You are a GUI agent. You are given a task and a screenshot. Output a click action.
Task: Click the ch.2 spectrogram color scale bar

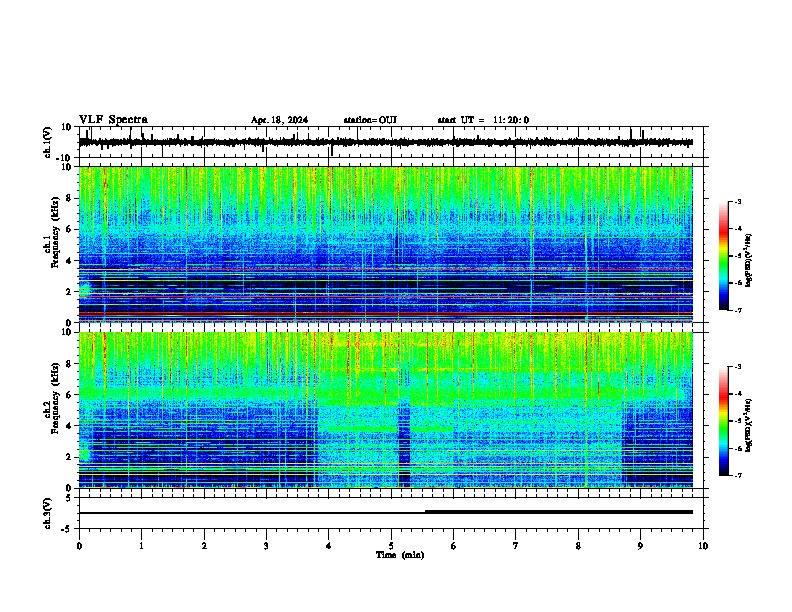point(724,421)
